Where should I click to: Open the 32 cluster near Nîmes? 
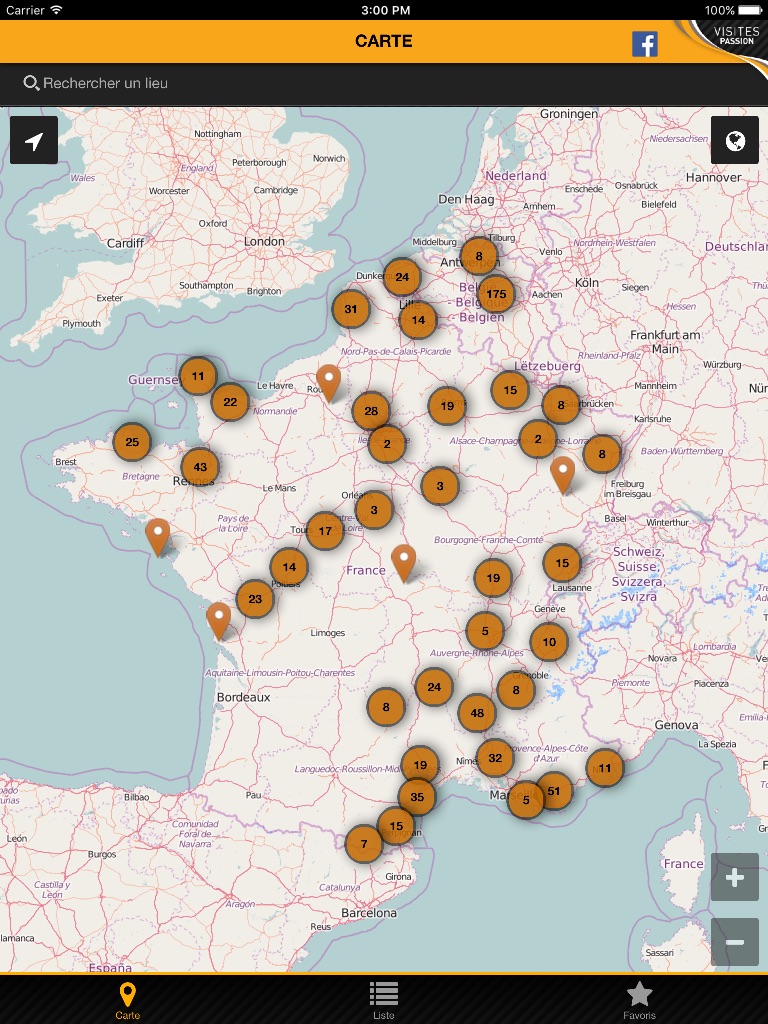point(495,758)
